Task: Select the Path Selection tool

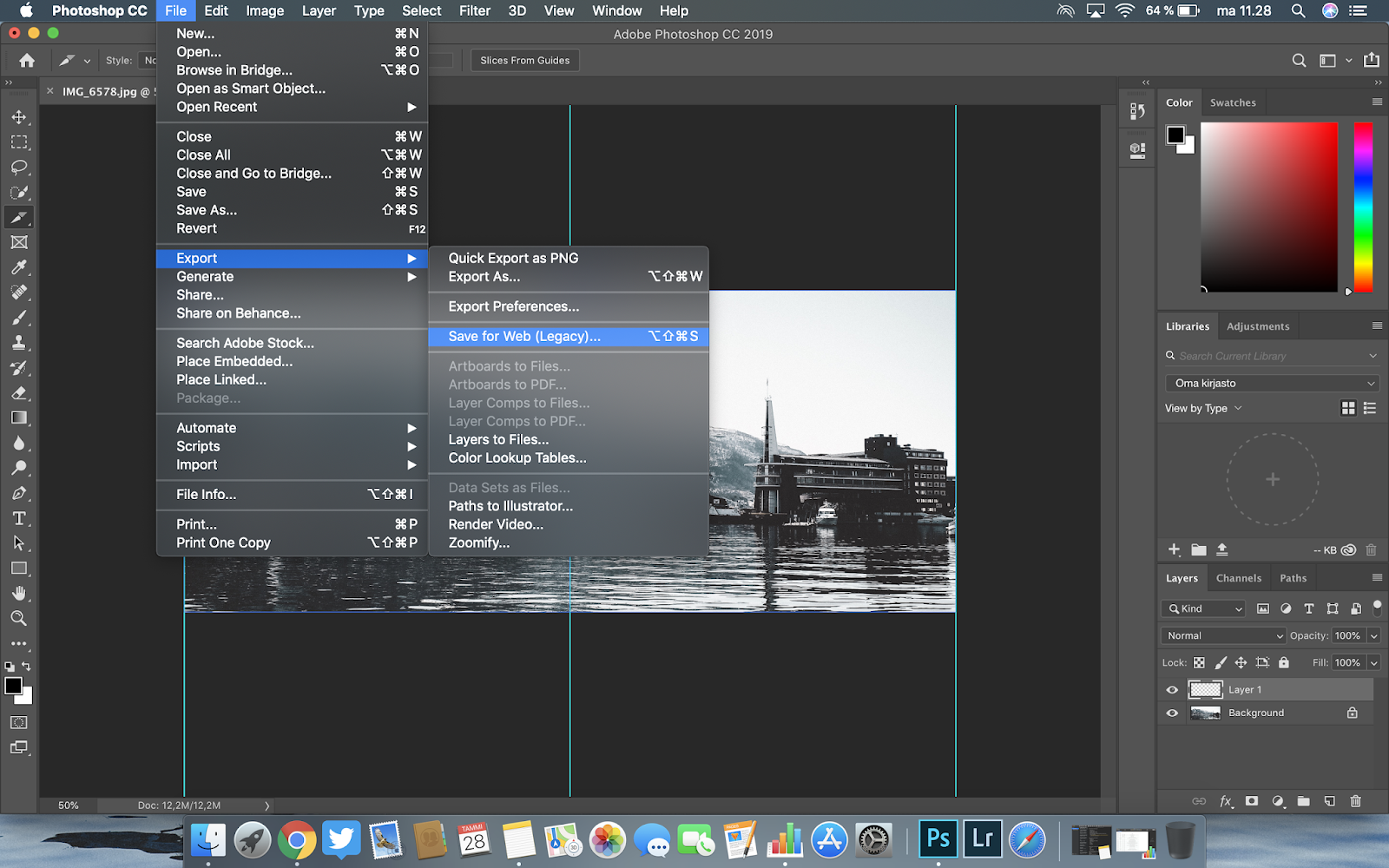Action: (x=19, y=543)
